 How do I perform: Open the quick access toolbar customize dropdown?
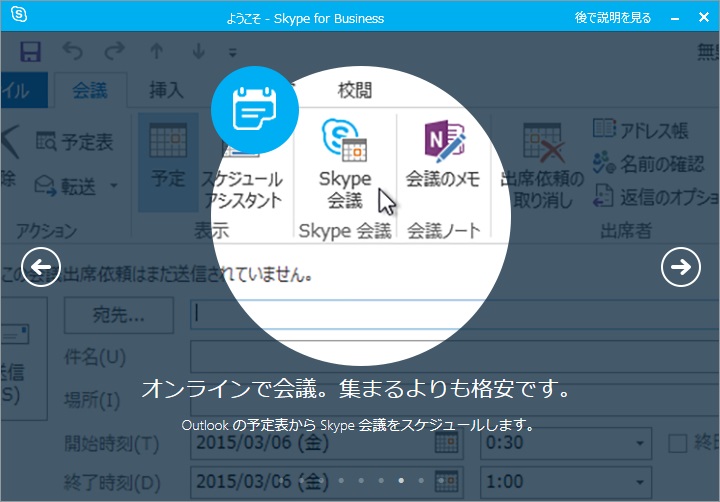pyautogui.click(x=233, y=53)
